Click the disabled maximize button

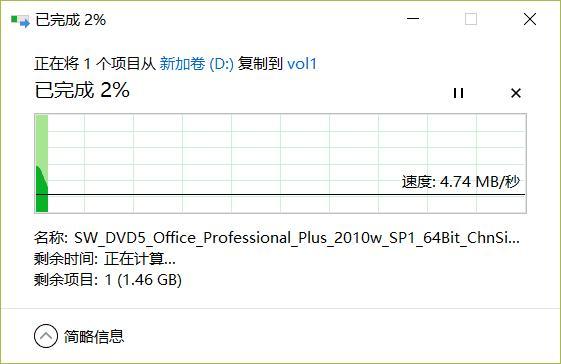[471, 19]
